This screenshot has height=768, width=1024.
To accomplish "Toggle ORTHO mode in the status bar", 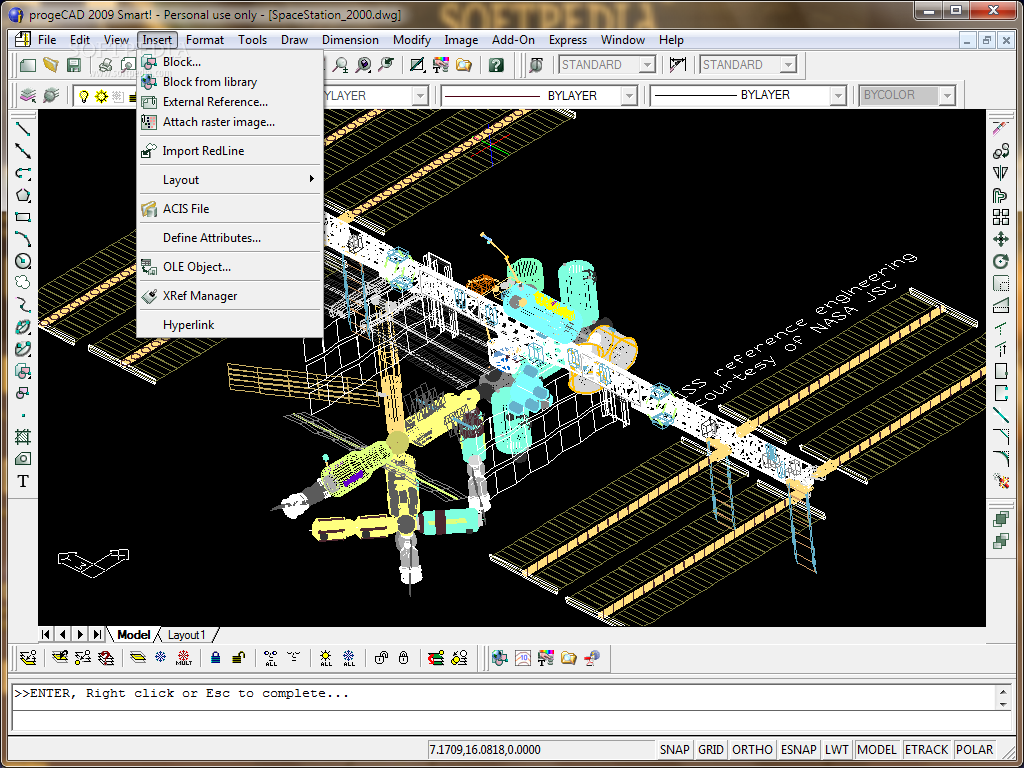I will (x=752, y=750).
